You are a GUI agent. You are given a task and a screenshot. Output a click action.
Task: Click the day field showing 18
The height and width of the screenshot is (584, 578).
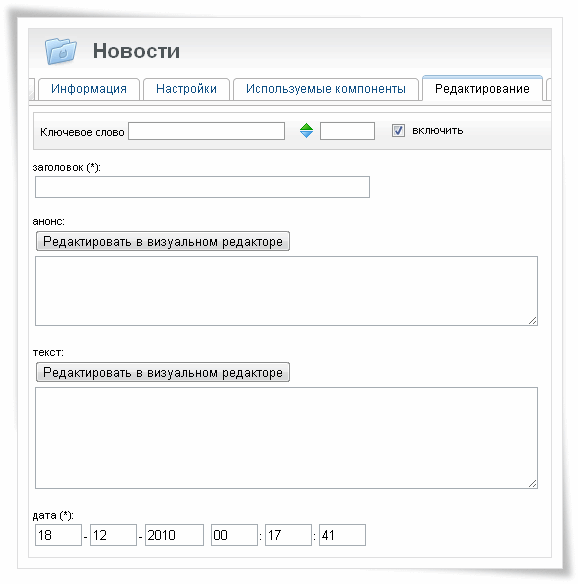(x=58, y=535)
